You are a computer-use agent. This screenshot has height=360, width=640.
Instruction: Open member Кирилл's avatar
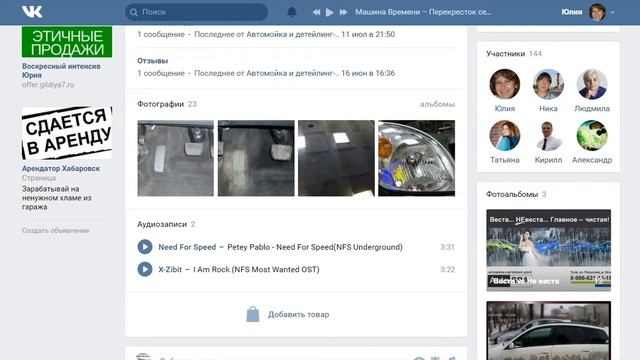548,136
